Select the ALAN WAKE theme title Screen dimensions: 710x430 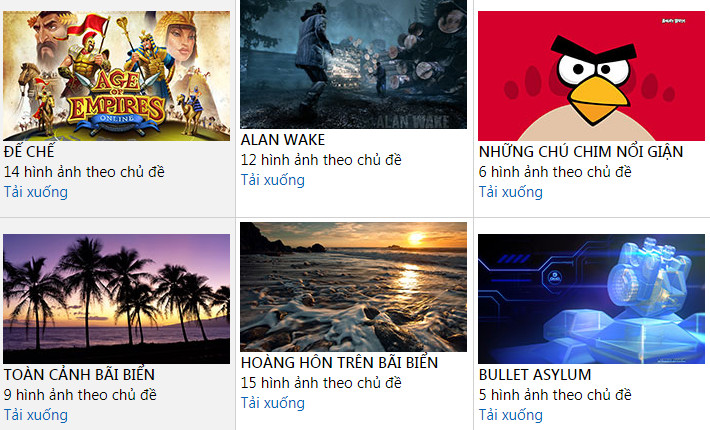point(283,140)
